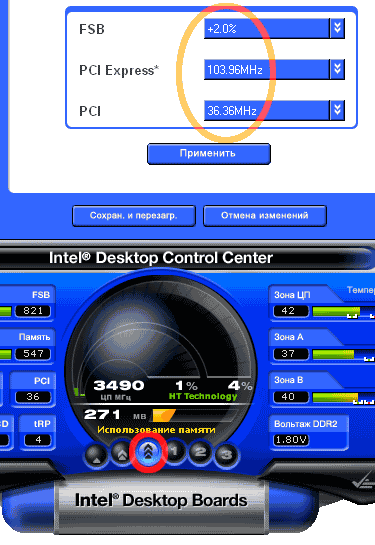This screenshot has width=375, height=545.
Task: Expand the PCI Express frequency dropdown arrow
Action: tap(337, 69)
